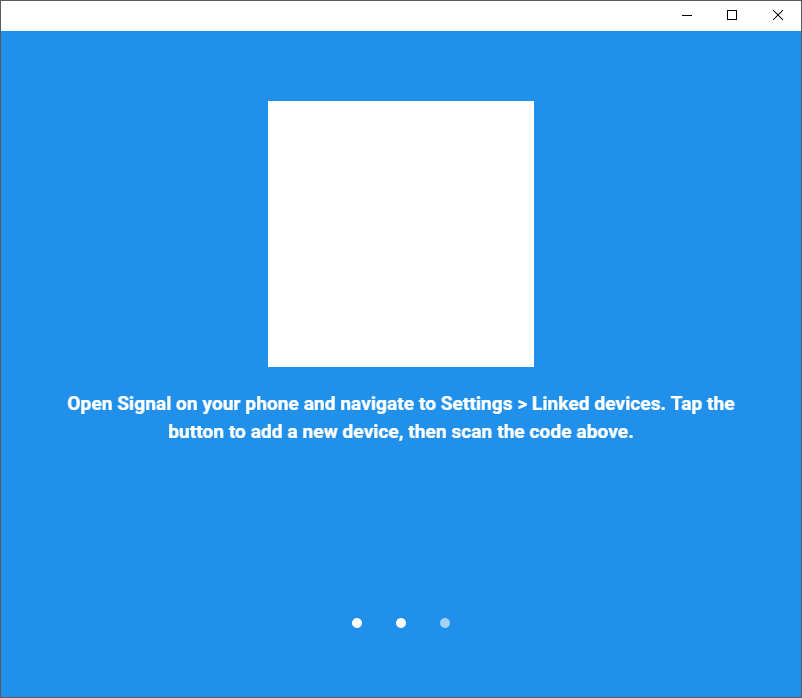Click the "Tap the" text ending line one
802x698 pixels.
(703, 404)
